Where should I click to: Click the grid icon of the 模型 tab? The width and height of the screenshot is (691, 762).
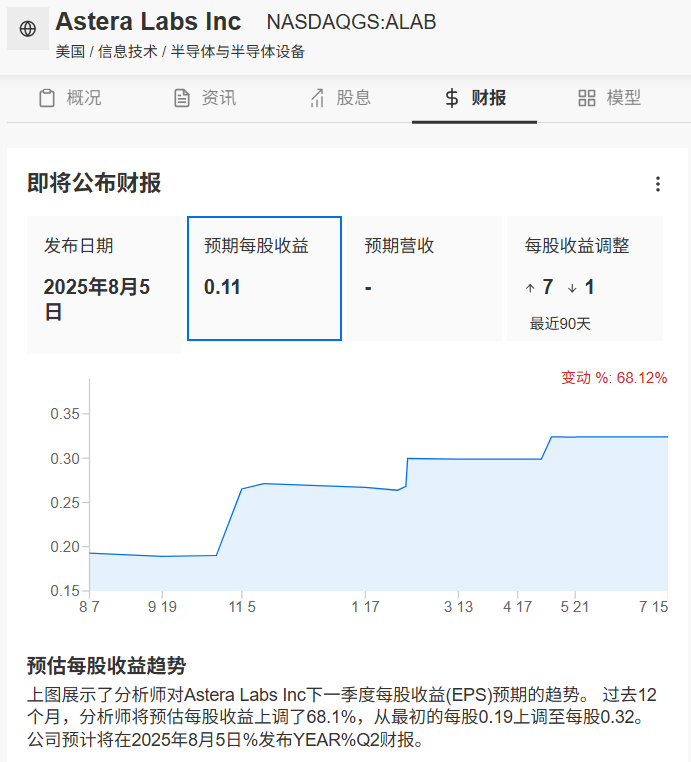pyautogui.click(x=587, y=98)
